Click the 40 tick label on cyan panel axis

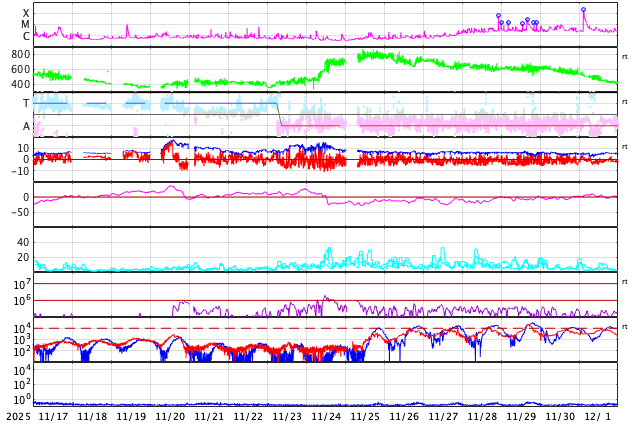[x=23, y=242]
